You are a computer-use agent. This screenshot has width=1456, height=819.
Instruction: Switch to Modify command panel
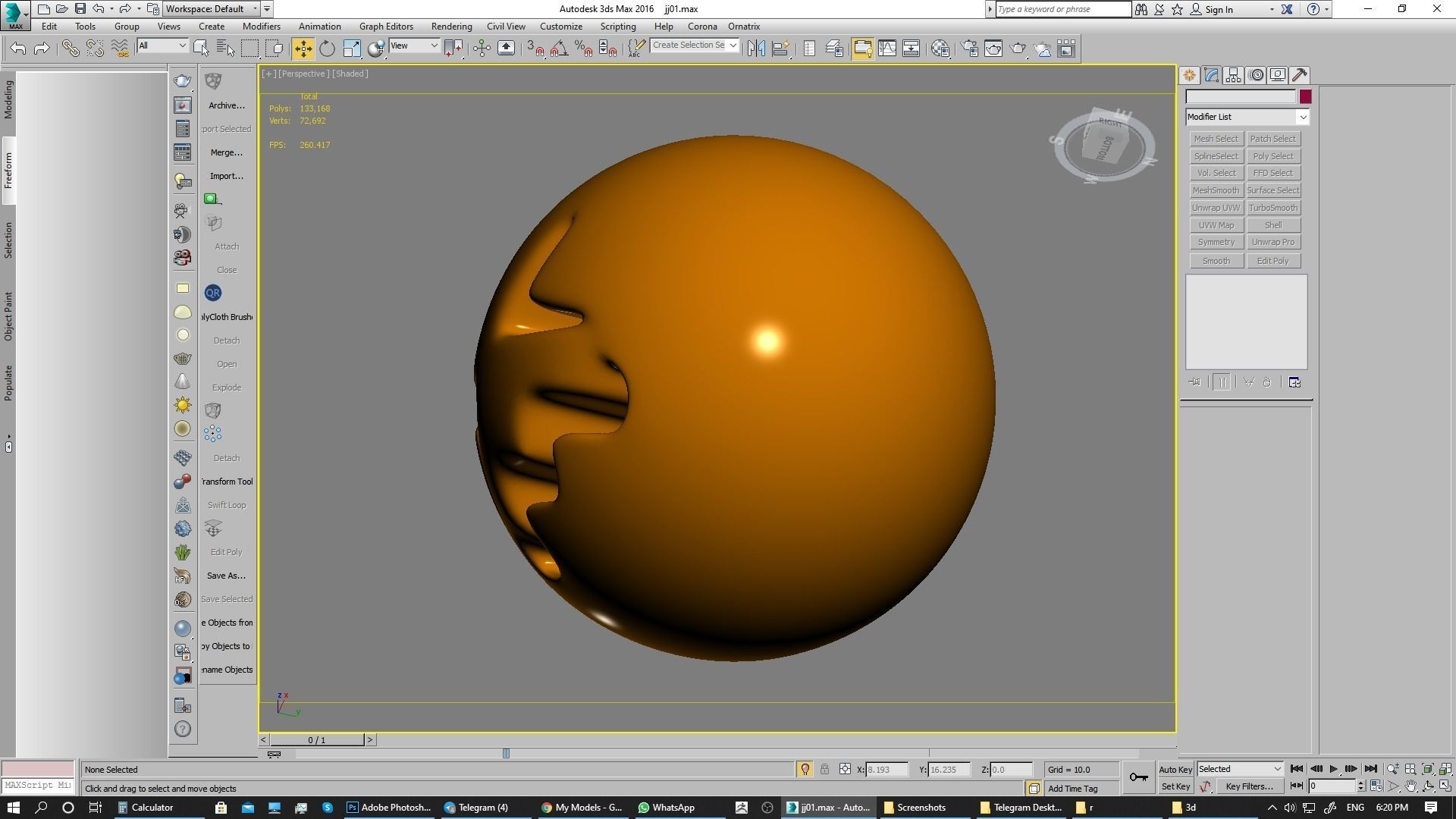tap(1211, 75)
